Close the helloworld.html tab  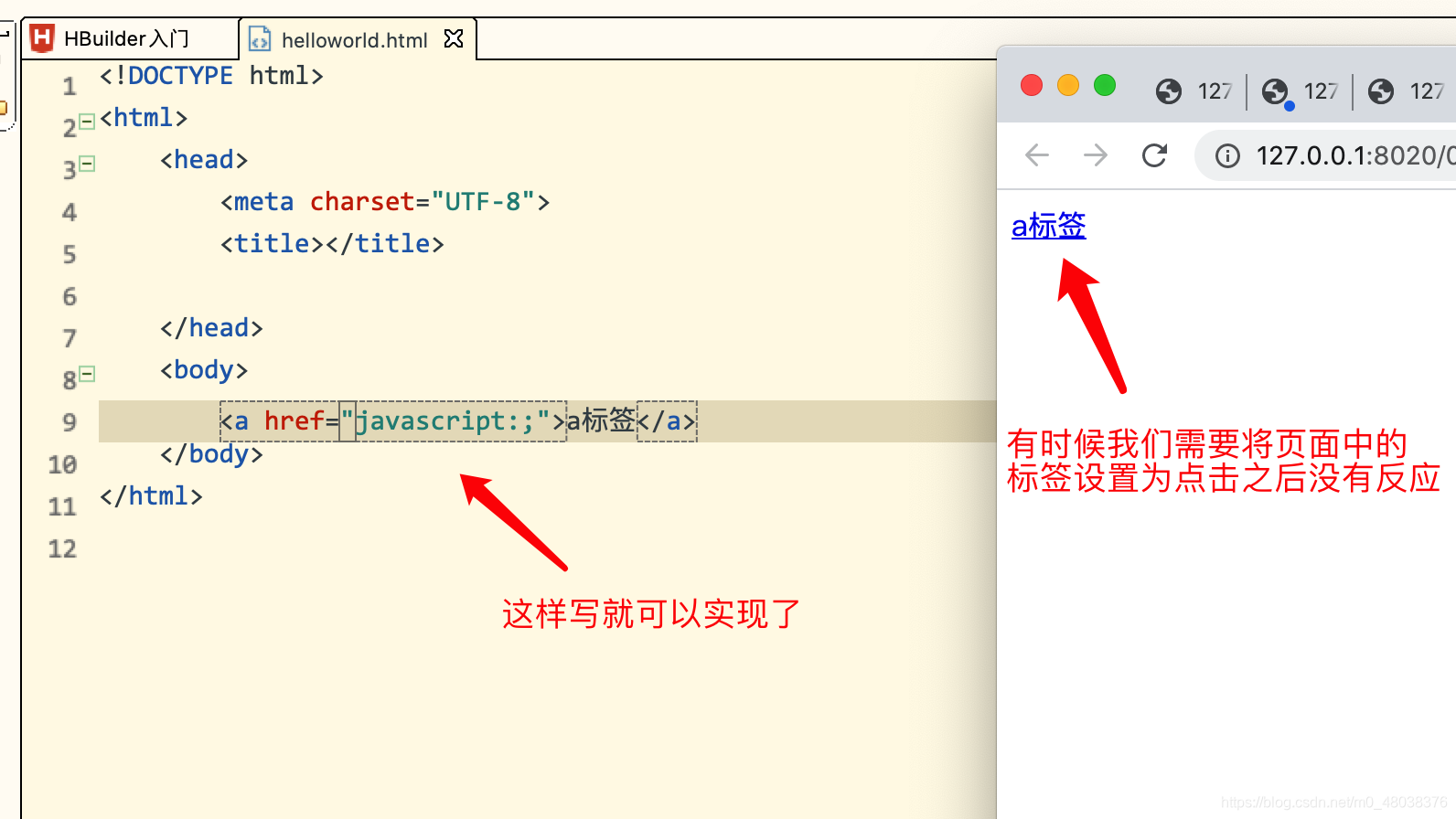454,39
